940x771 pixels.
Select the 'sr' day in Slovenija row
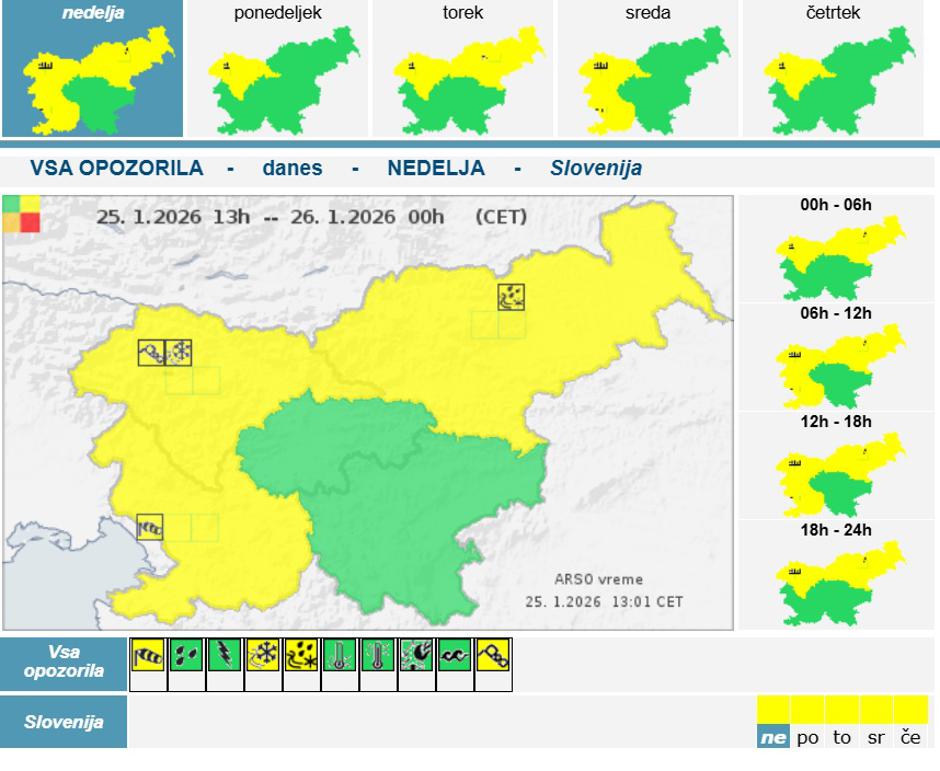tap(876, 738)
